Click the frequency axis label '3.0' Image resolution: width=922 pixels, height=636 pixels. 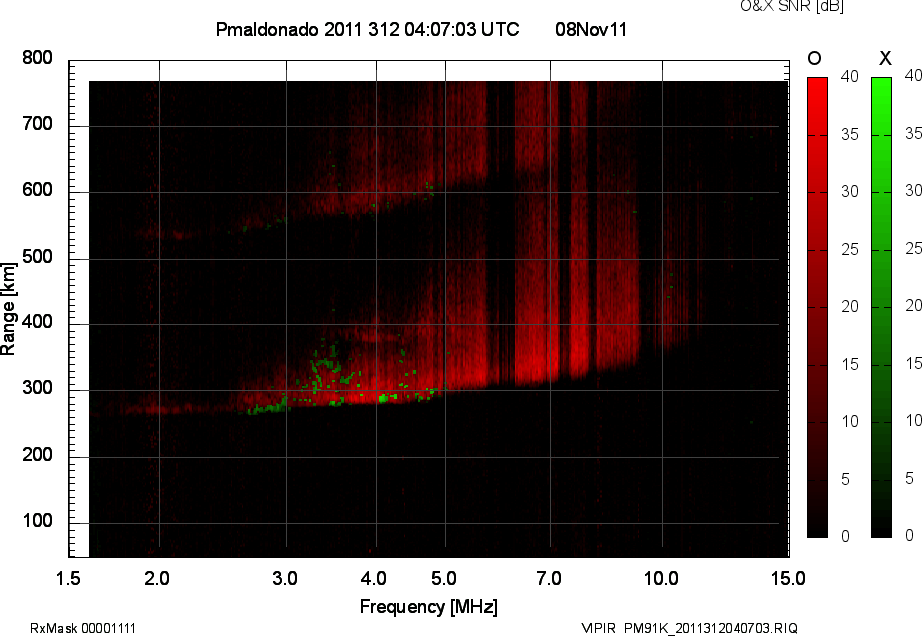[x=285, y=578]
